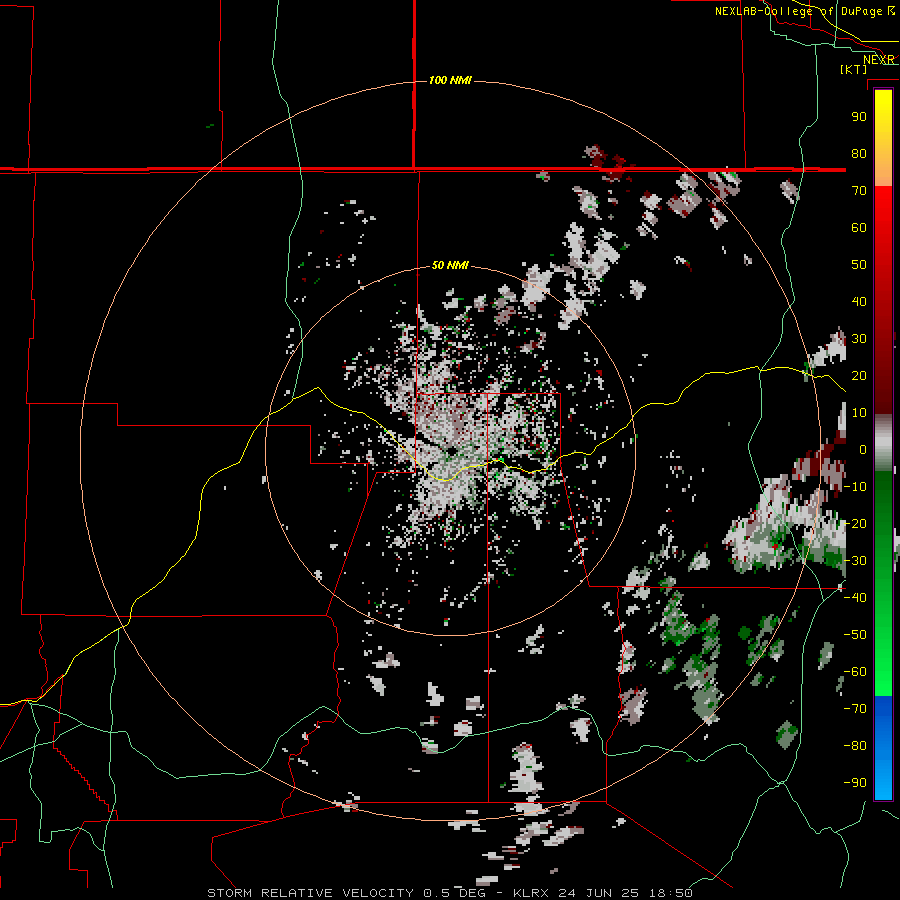The width and height of the screenshot is (900, 900).
Task: Pick the blue bottom segment of the color bar
Action: coord(883,747)
